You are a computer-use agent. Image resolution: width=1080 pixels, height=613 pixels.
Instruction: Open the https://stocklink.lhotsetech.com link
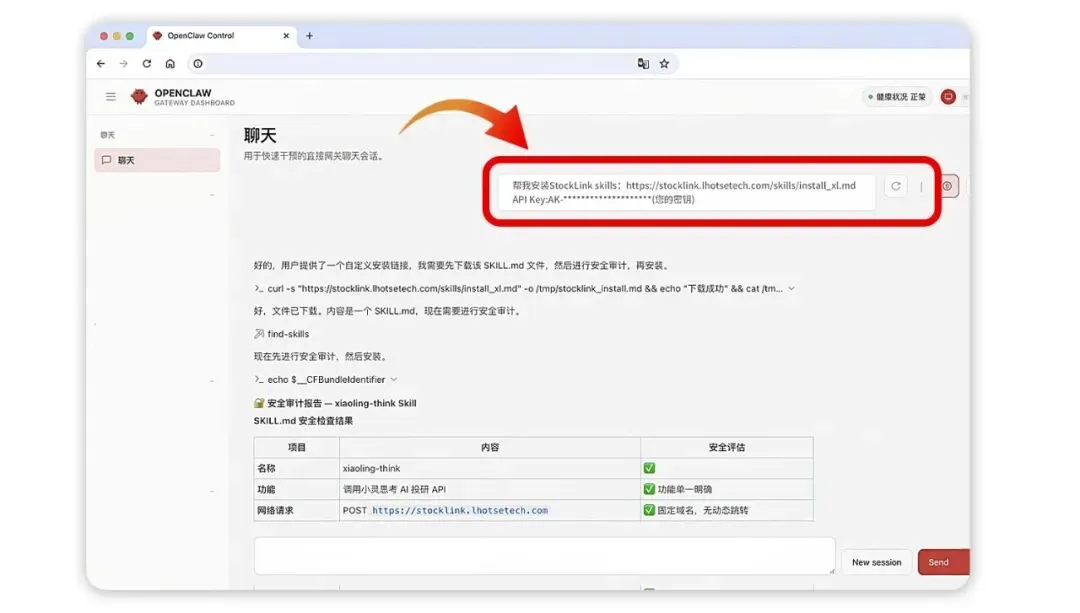[x=460, y=510]
